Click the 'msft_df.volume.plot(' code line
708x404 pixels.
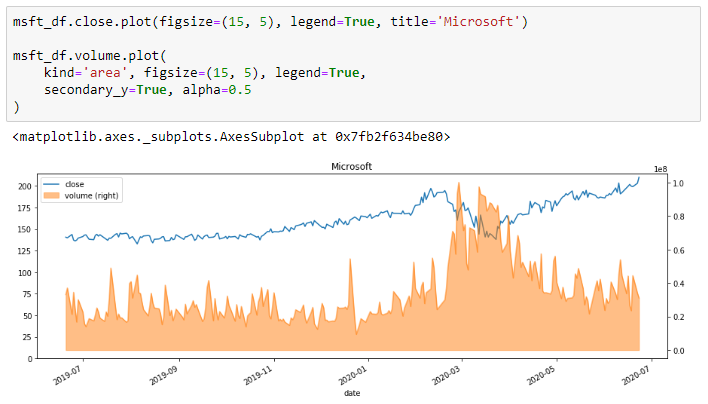(89, 56)
